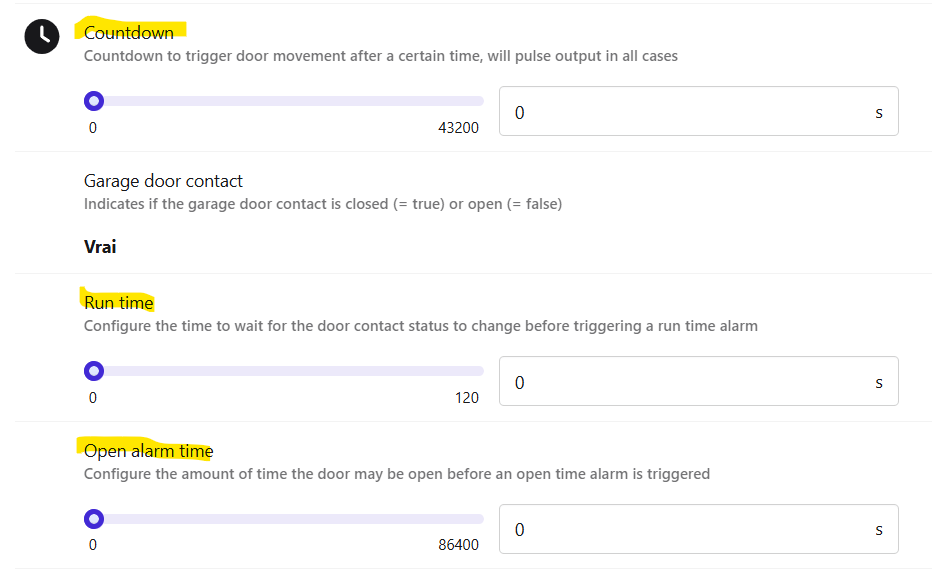The width and height of the screenshot is (932, 573).
Task: Click the highlighted Open alarm time heading
Action: (148, 451)
